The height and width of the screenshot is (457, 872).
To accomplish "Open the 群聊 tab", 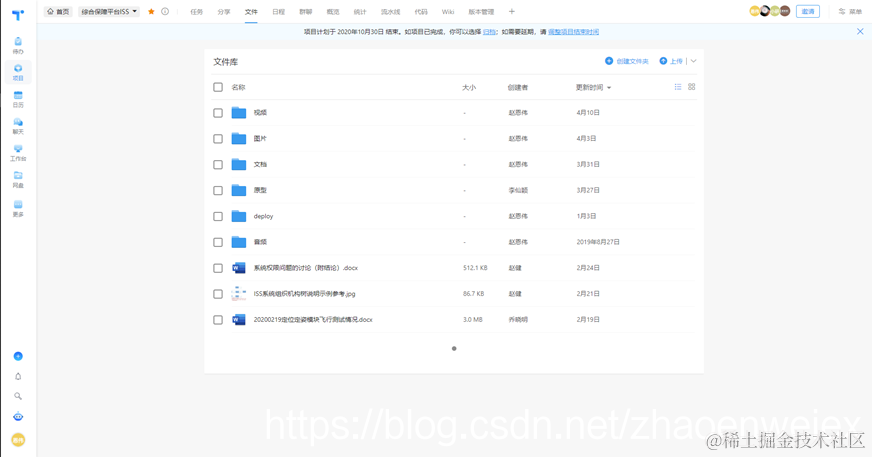I will 306,12.
